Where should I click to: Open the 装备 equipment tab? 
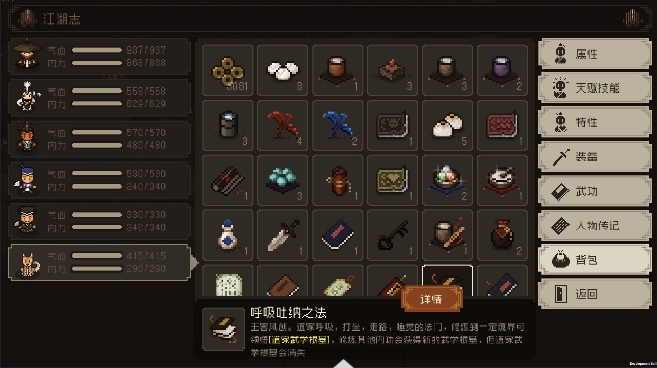[x=595, y=157]
